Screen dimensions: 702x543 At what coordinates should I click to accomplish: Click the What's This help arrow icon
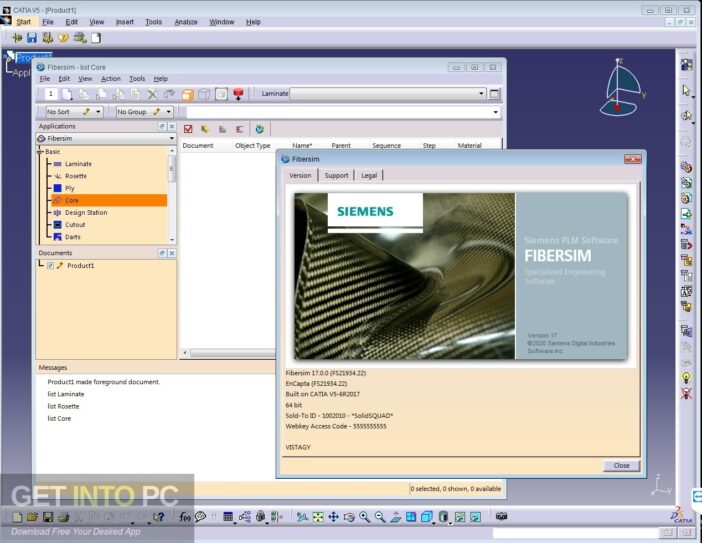[x=158, y=517]
